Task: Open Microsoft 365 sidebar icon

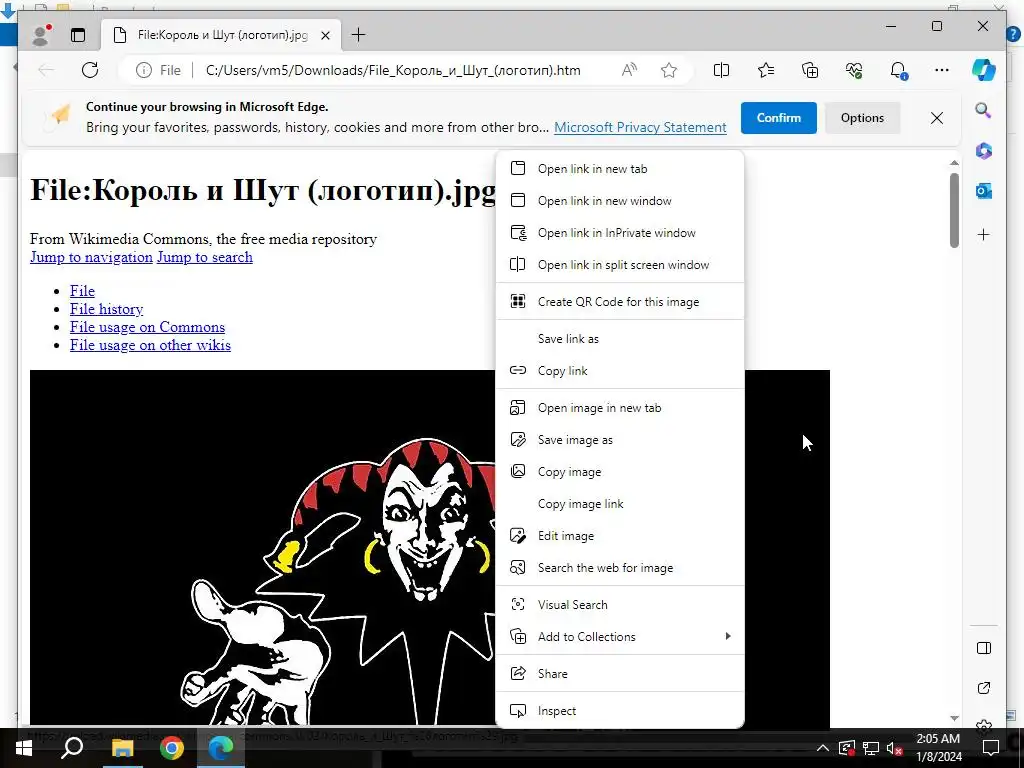Action: tap(984, 151)
